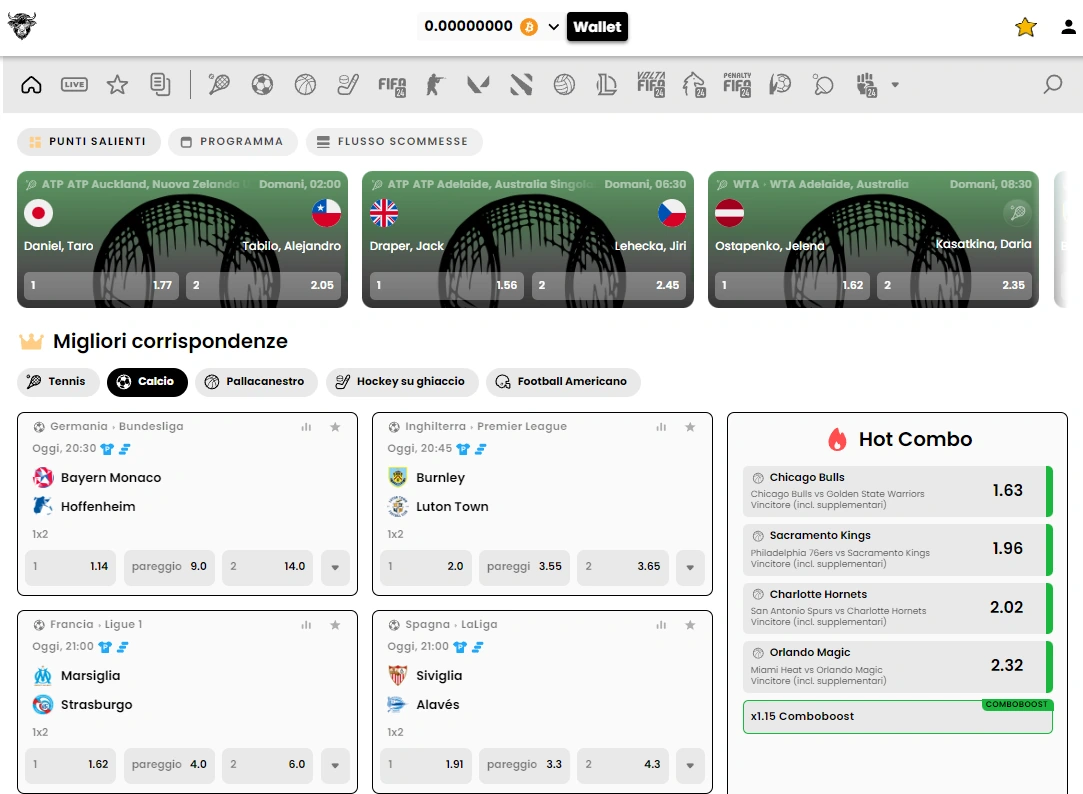Open the user profile icon
Image resolution: width=1083 pixels, height=794 pixels.
click(1068, 27)
